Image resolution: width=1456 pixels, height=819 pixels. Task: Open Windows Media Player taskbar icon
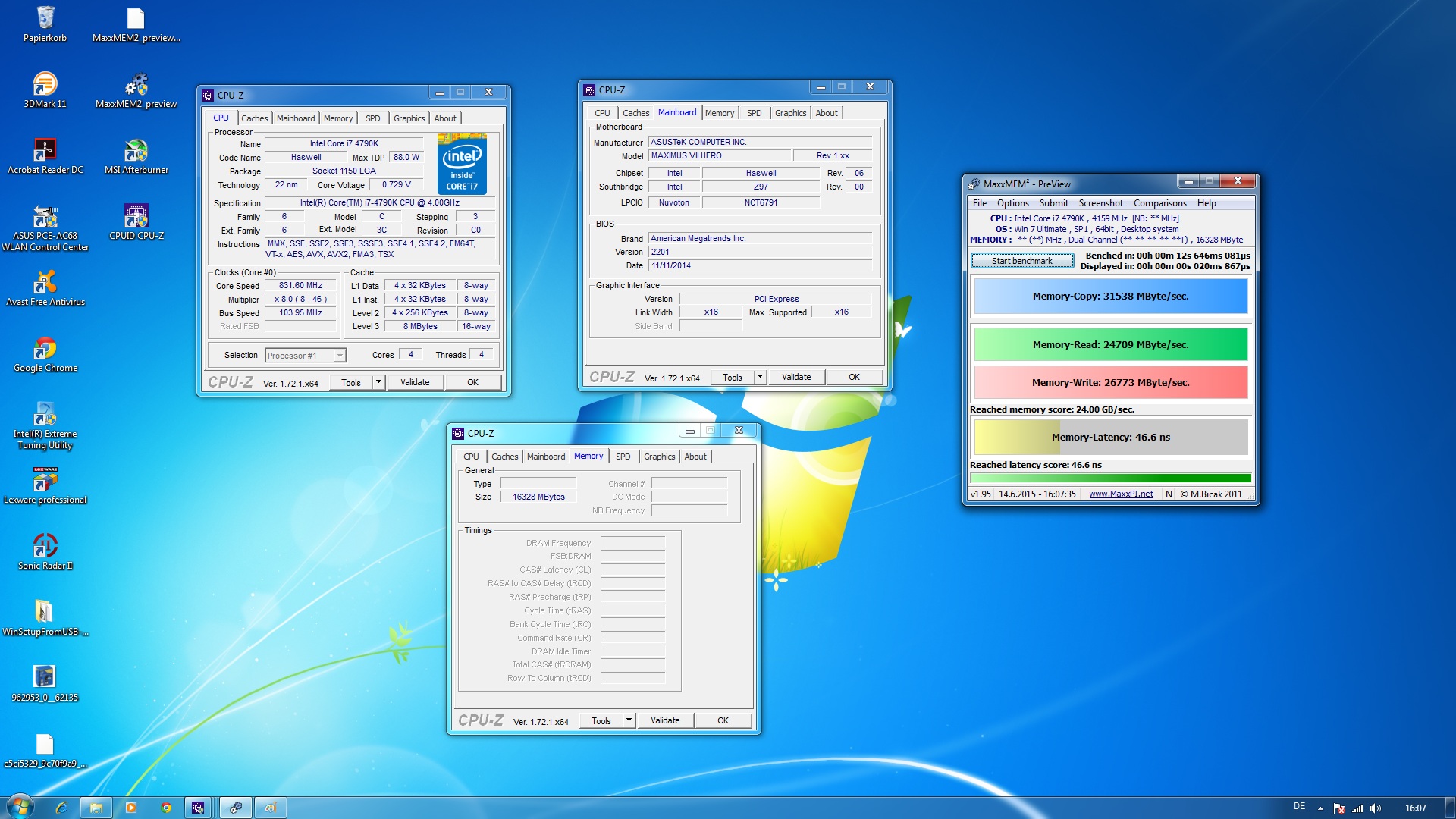131,808
